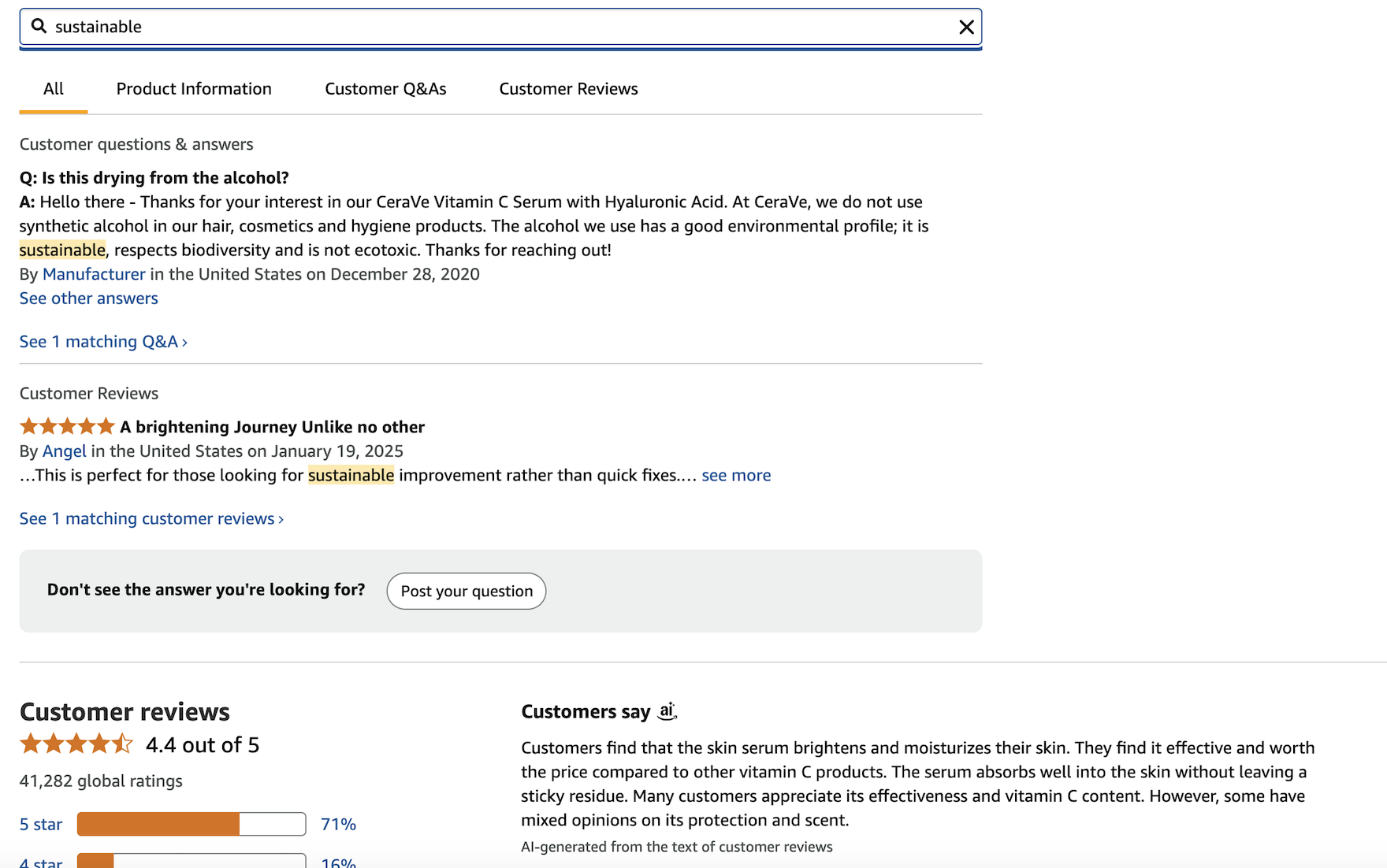Click the AI icon beside Customers say
The width and height of the screenshot is (1387, 868).
pos(667,711)
